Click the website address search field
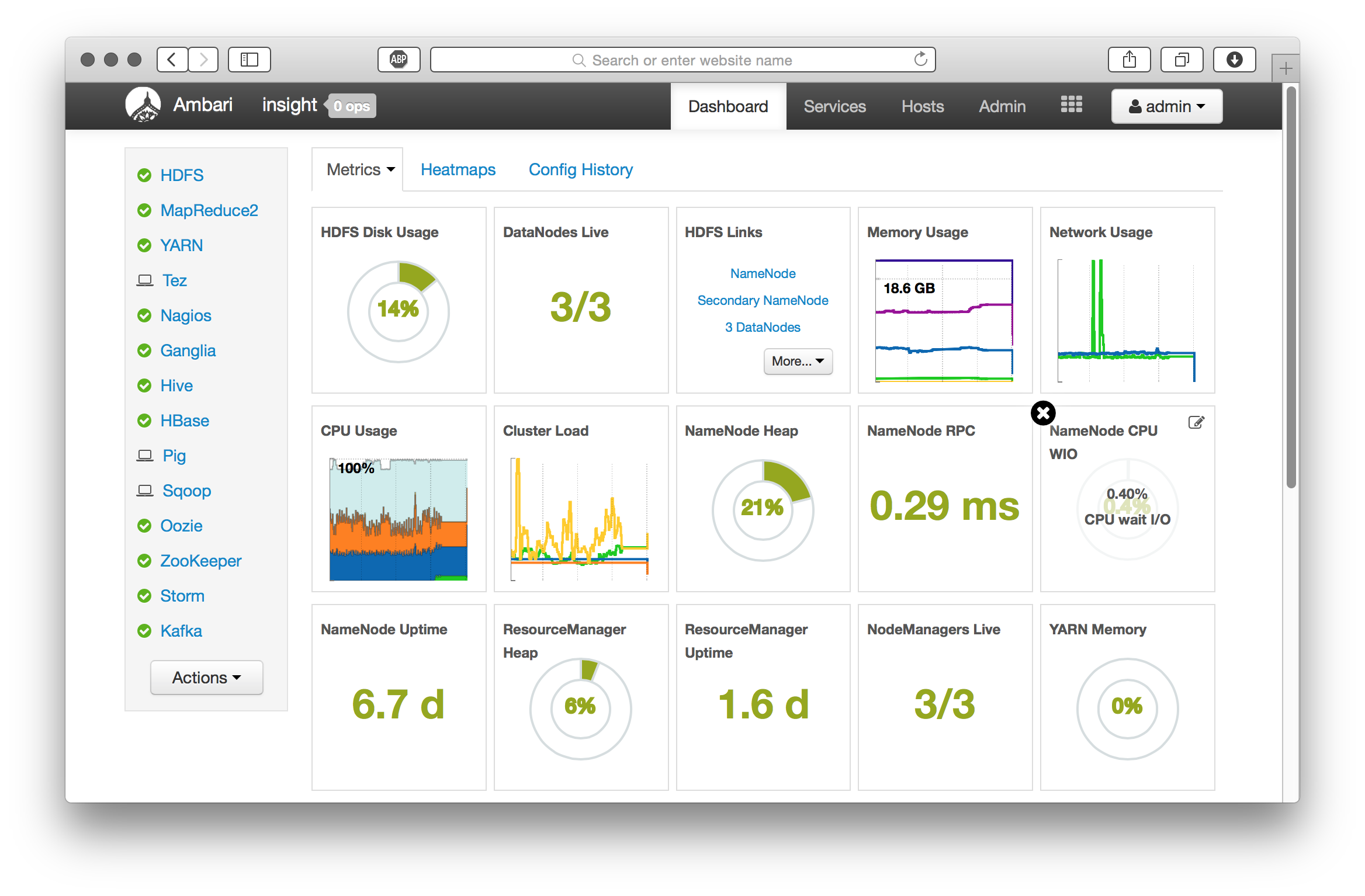Viewport: 1365px width, 896px height. pos(682,60)
